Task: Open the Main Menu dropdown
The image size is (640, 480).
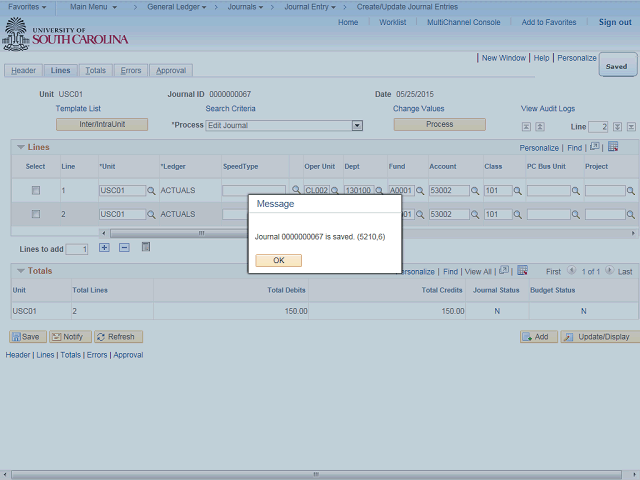Action: (93, 7)
